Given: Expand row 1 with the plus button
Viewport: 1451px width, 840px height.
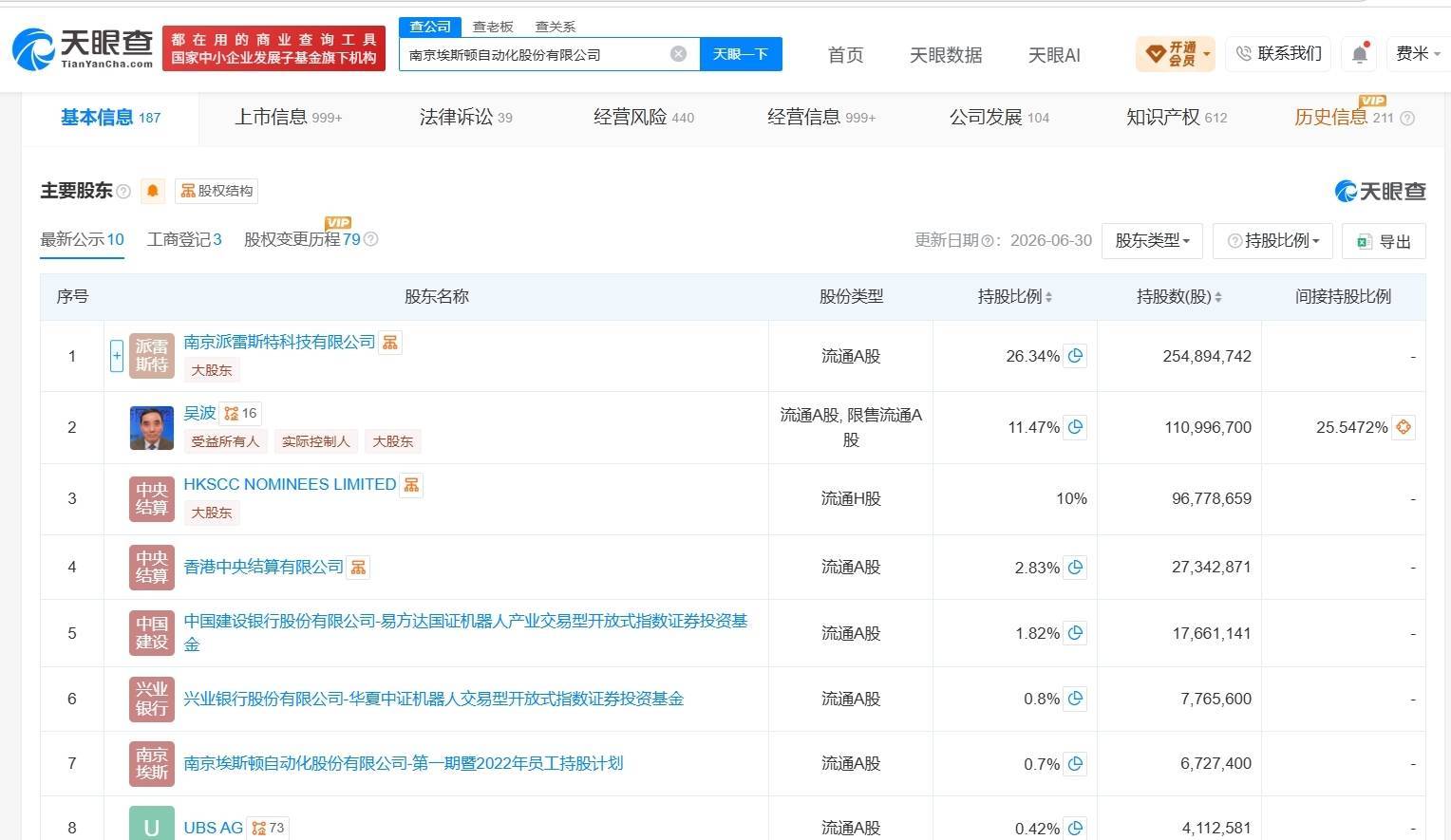Looking at the screenshot, I should pos(117,356).
